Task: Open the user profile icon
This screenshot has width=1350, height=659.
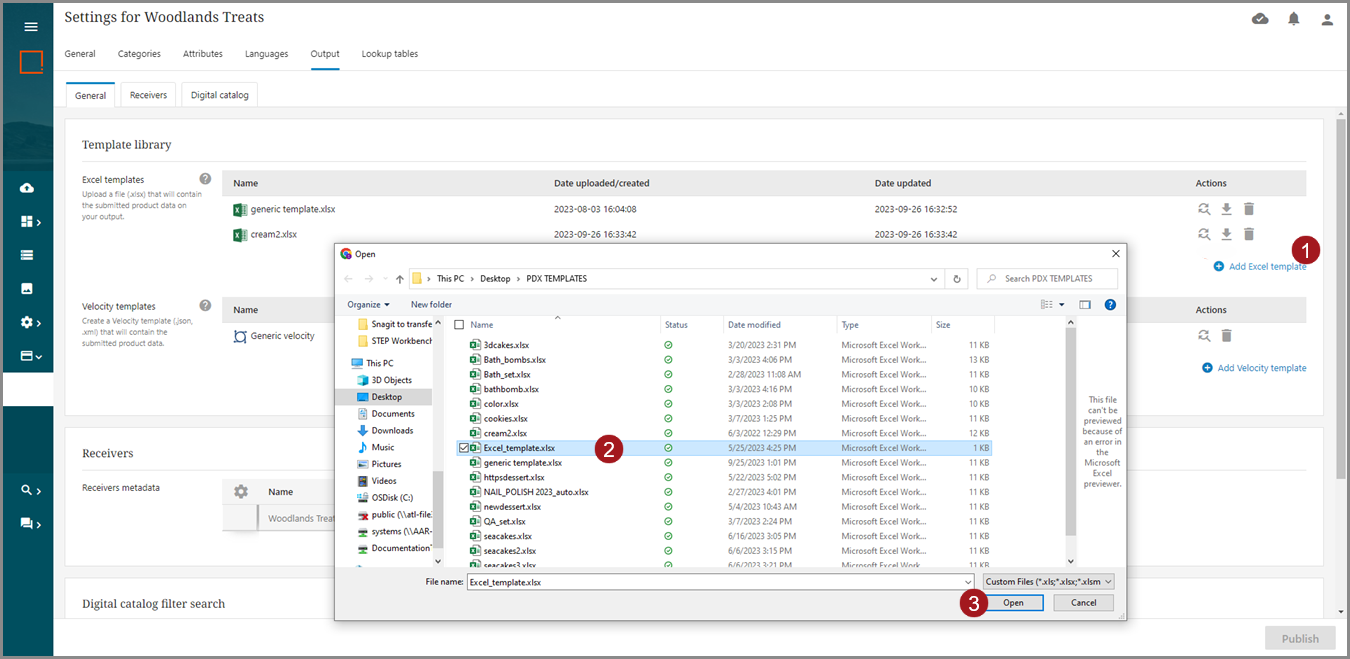Action: pyautogui.click(x=1327, y=19)
